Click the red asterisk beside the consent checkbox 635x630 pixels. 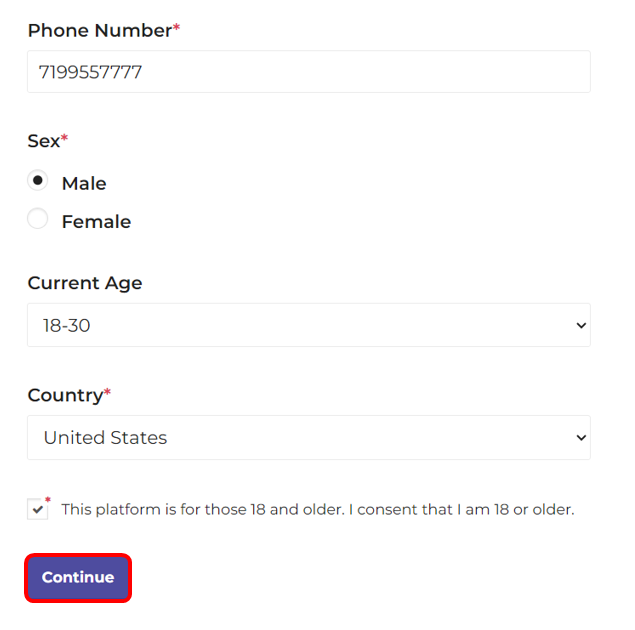(48, 500)
